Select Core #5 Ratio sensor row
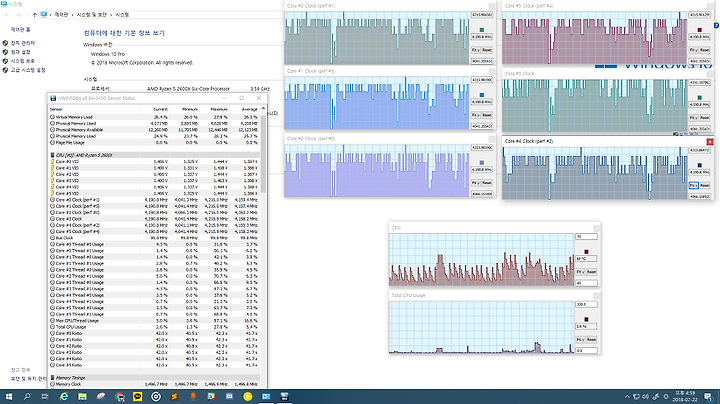Screen dimensions: 720x404 [x=154, y=365]
